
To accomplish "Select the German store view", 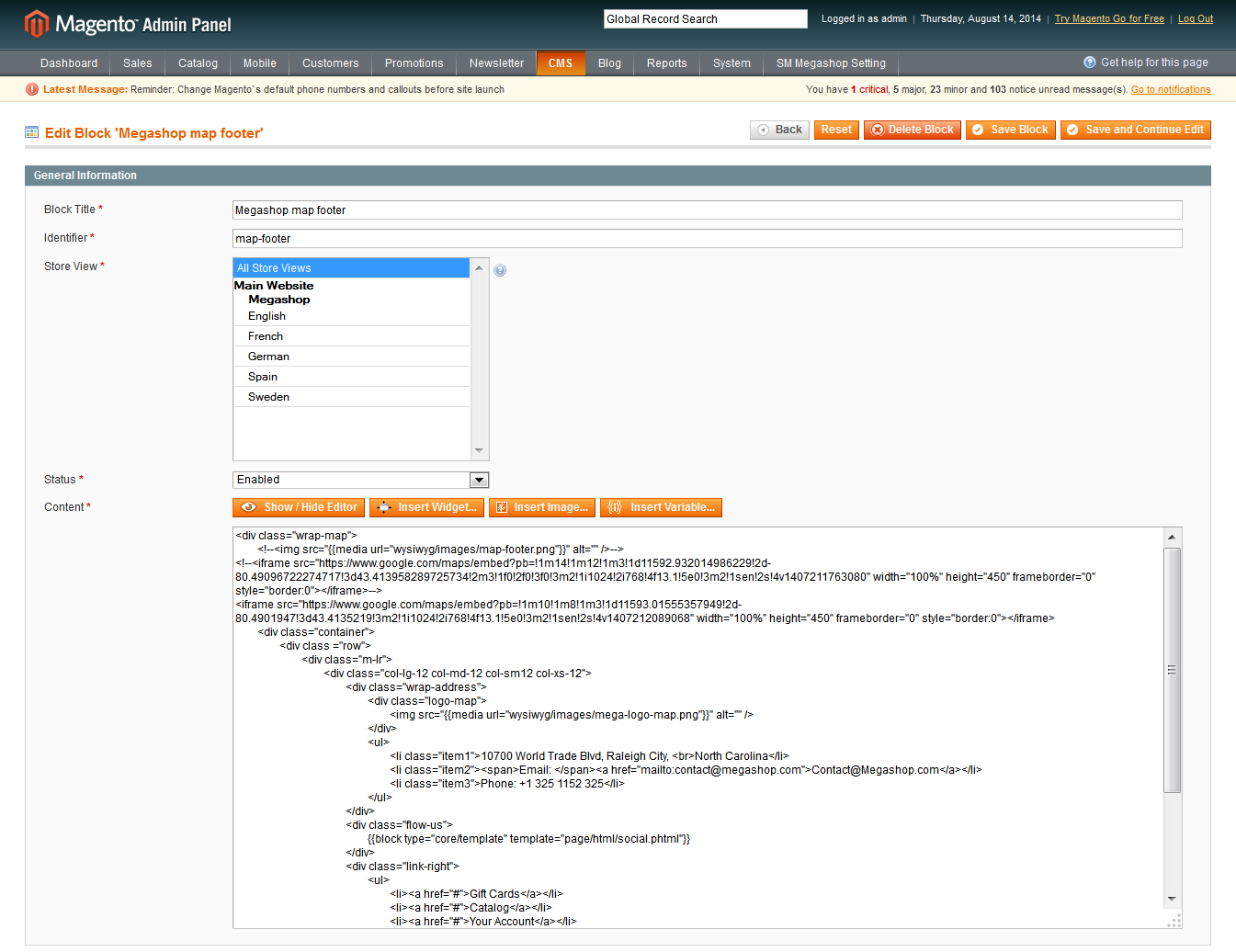I will point(351,357).
